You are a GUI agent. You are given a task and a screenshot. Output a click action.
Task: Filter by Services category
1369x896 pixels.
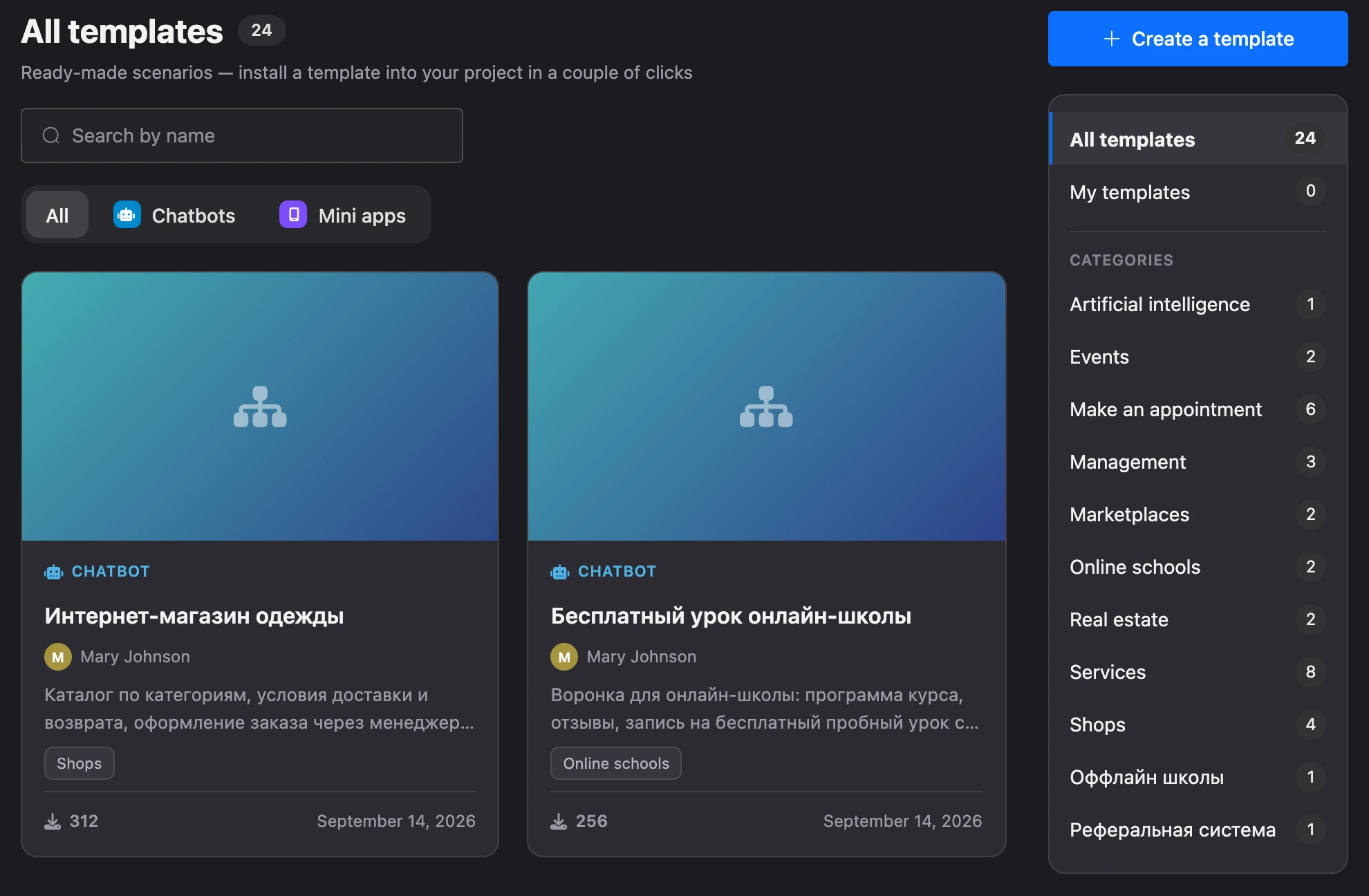1198,672
